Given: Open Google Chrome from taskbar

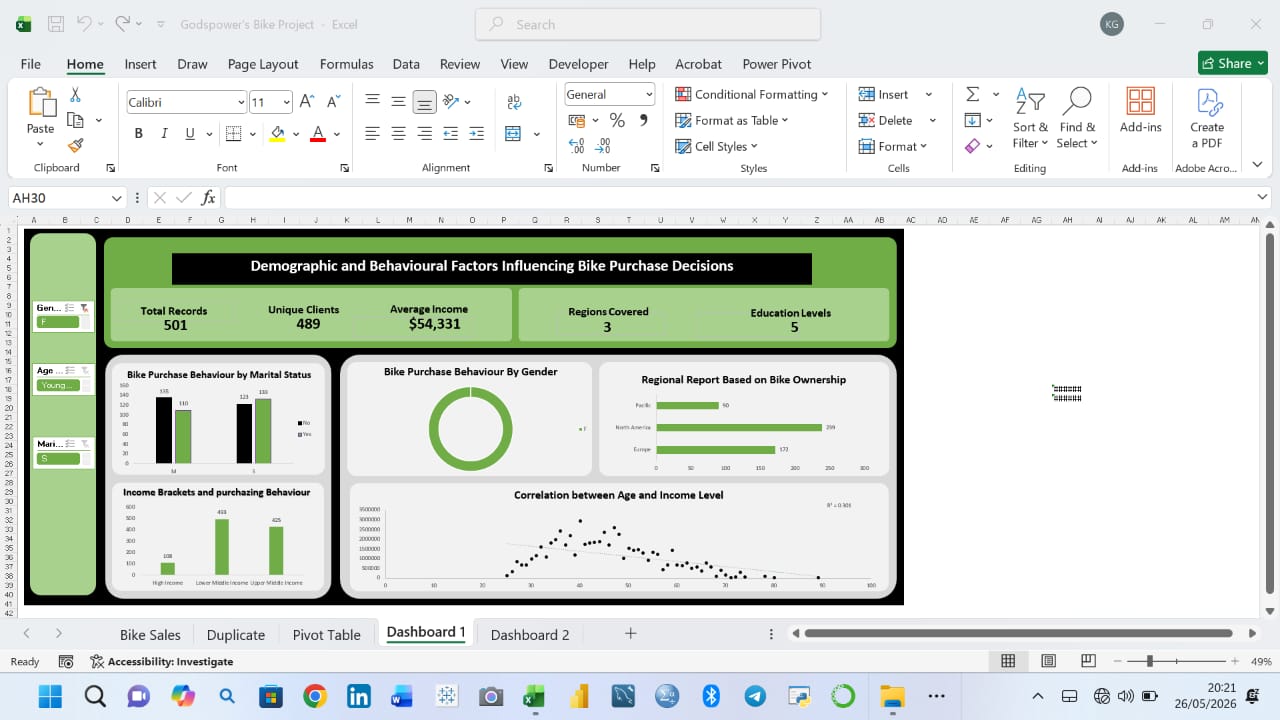Looking at the screenshot, I should (314, 696).
